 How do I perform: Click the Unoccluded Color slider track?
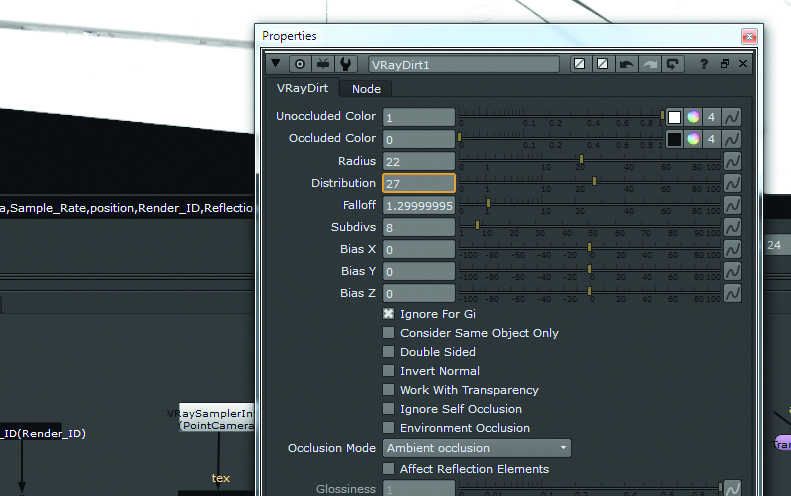(x=561, y=116)
